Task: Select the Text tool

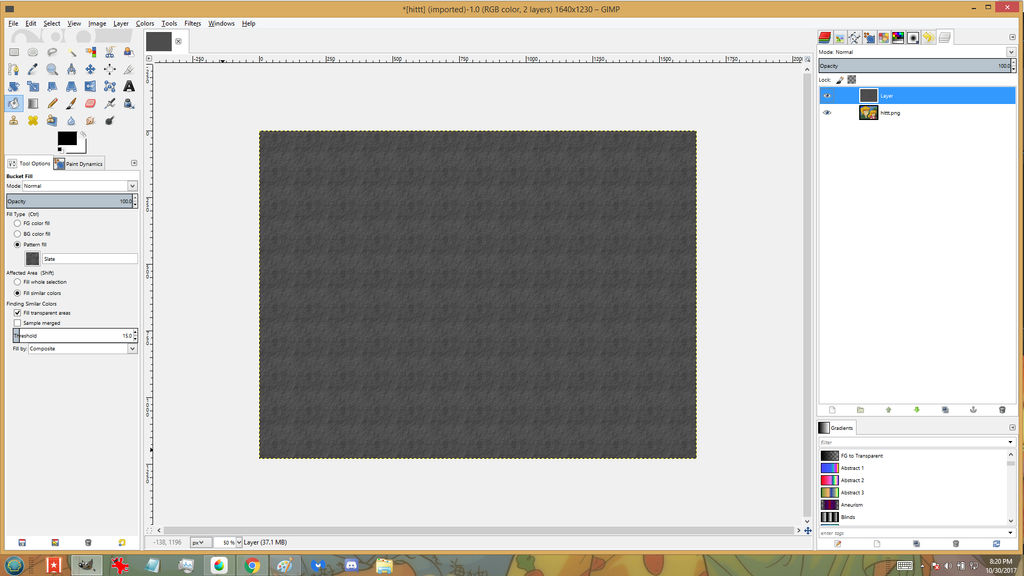Action: 129,86
